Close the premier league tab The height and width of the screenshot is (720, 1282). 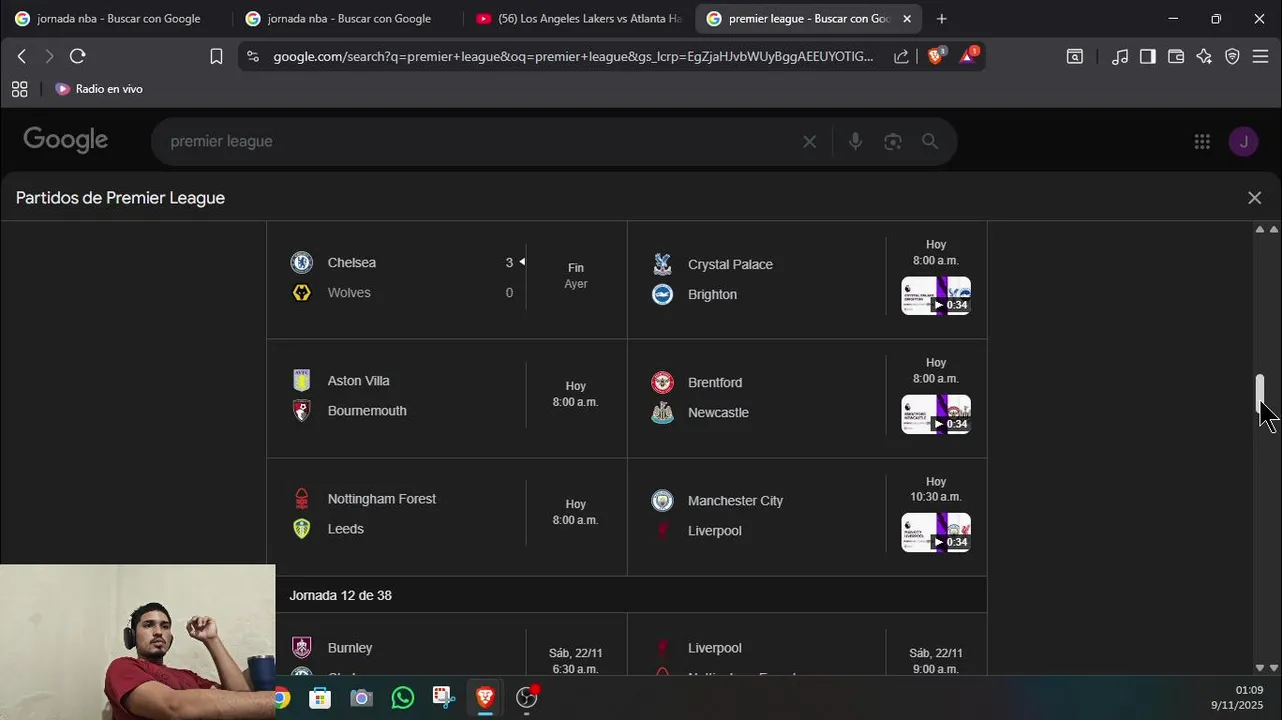click(x=907, y=19)
